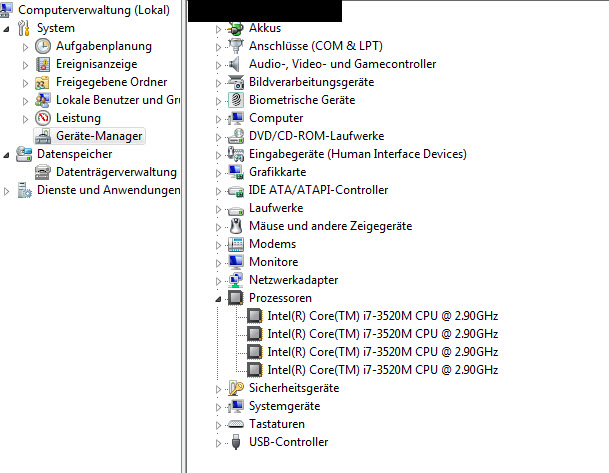Viewport: 609px width, 473px height.
Task: Expand the Lokale Benutzer und Gruppen node
Action: point(26,101)
